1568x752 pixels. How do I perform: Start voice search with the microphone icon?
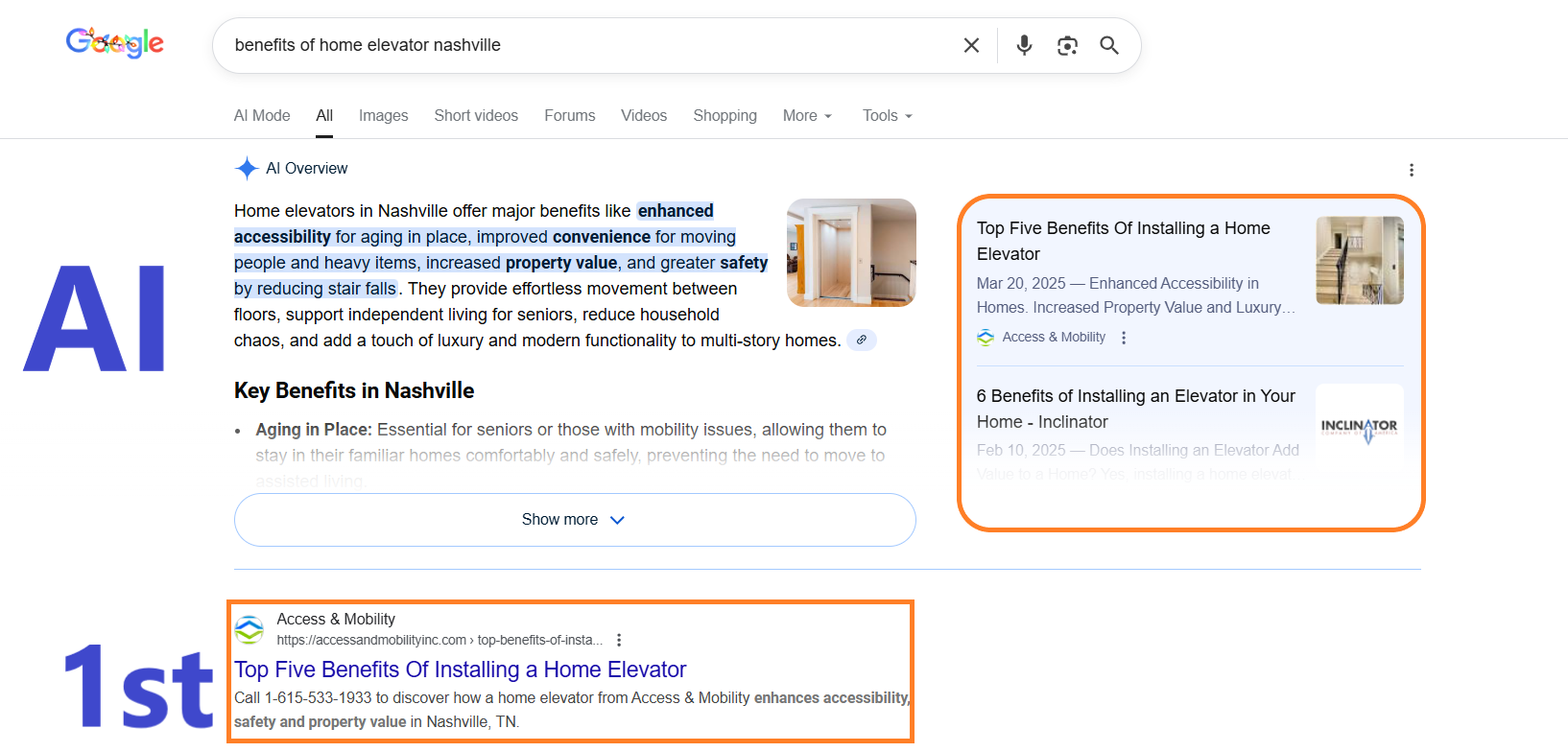1025,45
